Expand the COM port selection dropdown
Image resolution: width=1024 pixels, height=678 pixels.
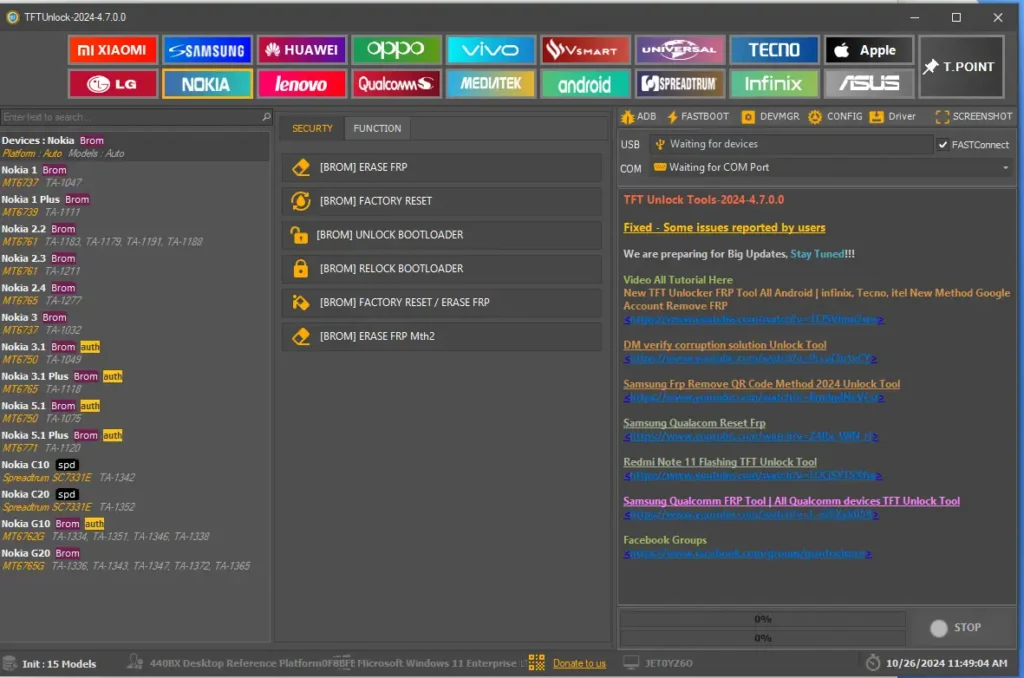(x=1005, y=168)
